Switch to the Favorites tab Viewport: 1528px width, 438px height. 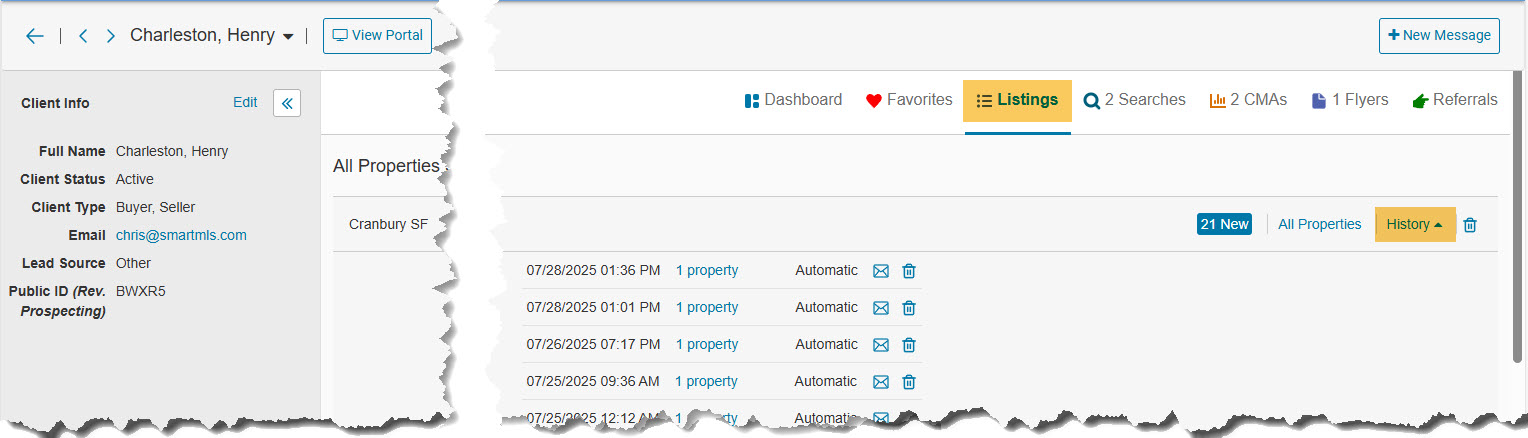[909, 100]
